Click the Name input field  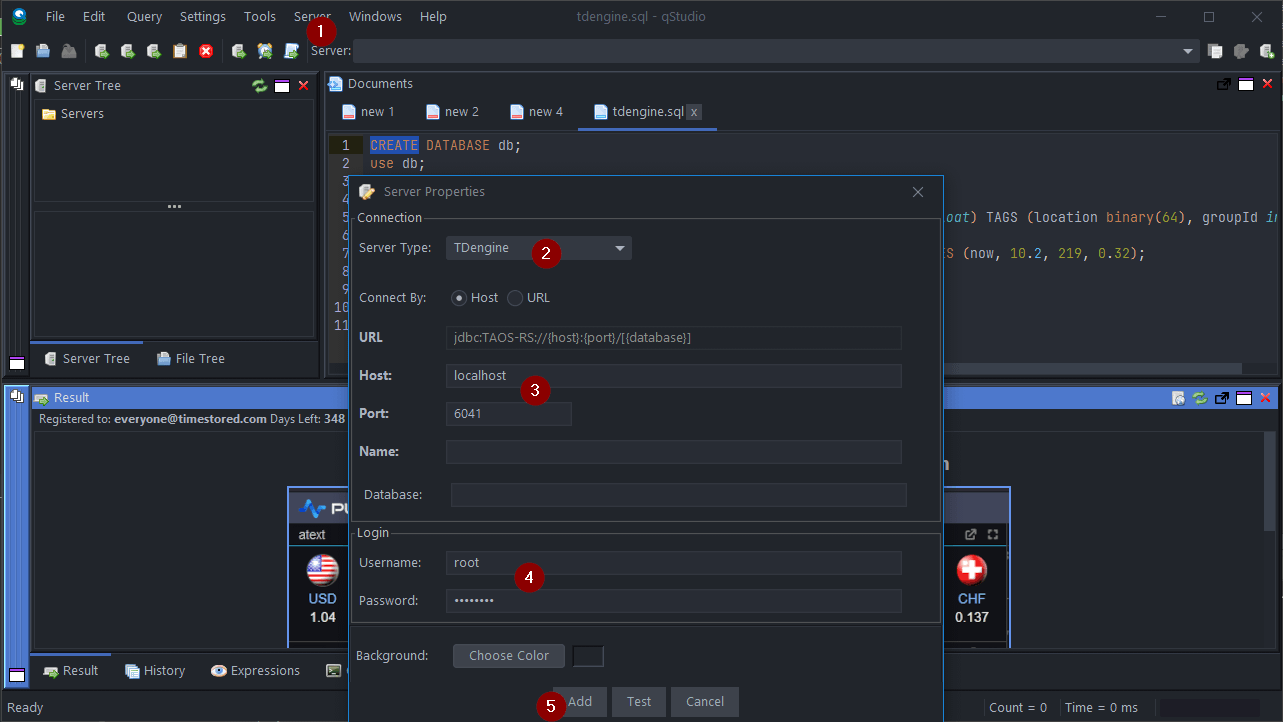click(674, 452)
